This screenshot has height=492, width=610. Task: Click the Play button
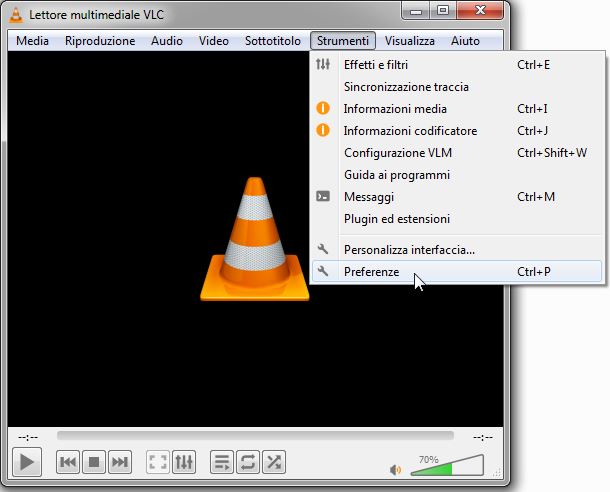click(27, 462)
